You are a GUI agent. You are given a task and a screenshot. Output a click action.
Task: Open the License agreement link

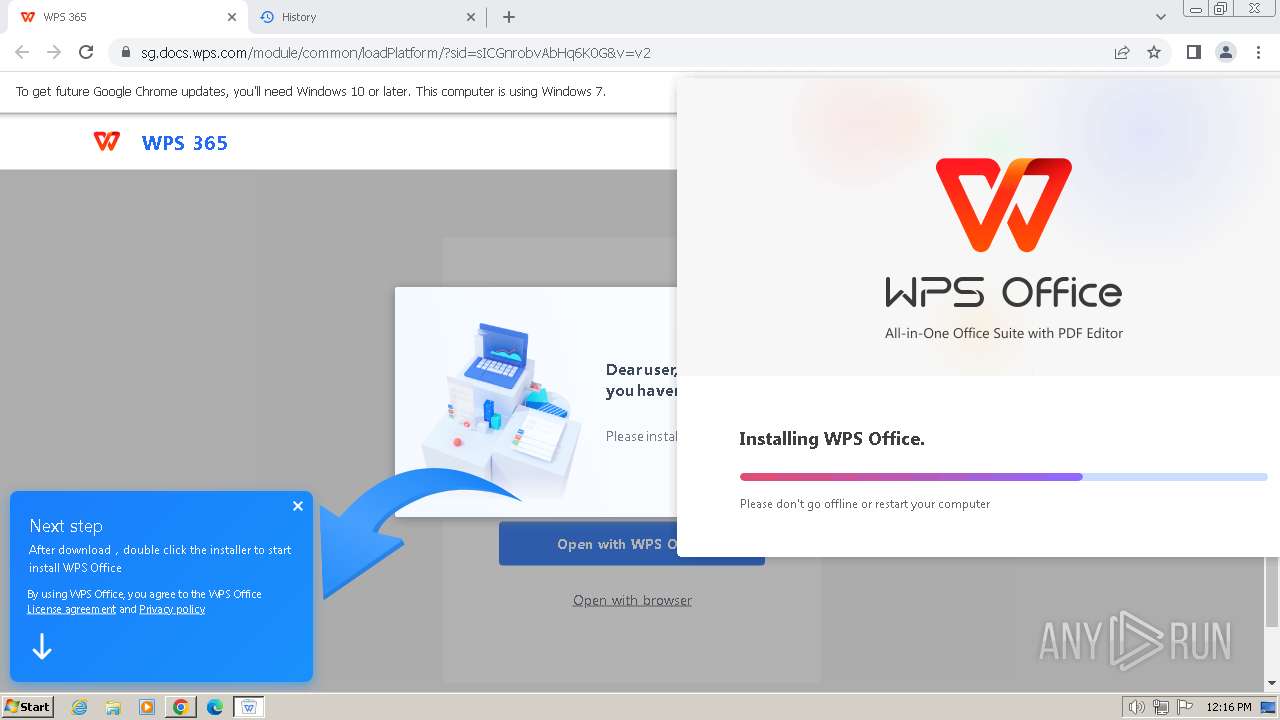pos(71,609)
